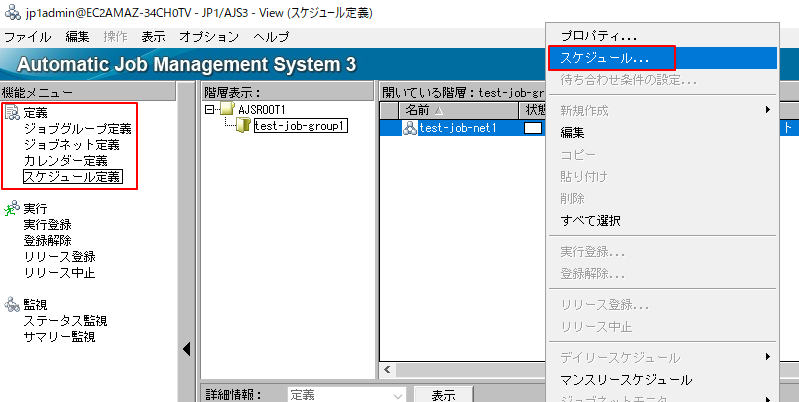Click the white status box in test-job-net1 row
The height and width of the screenshot is (402, 799).
tap(533, 128)
